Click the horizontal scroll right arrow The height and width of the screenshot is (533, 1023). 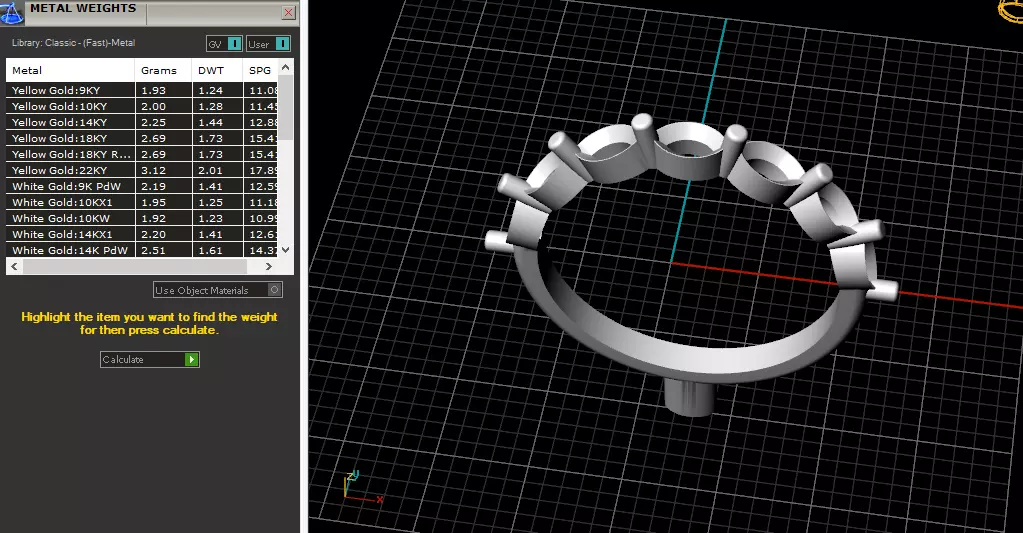click(268, 266)
